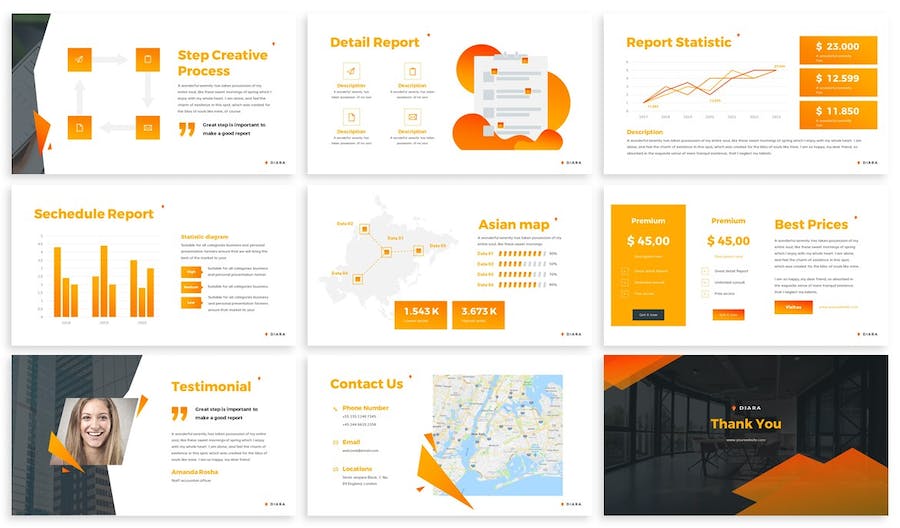Click the orange quote mark icon on Testimonial slide

179,413
